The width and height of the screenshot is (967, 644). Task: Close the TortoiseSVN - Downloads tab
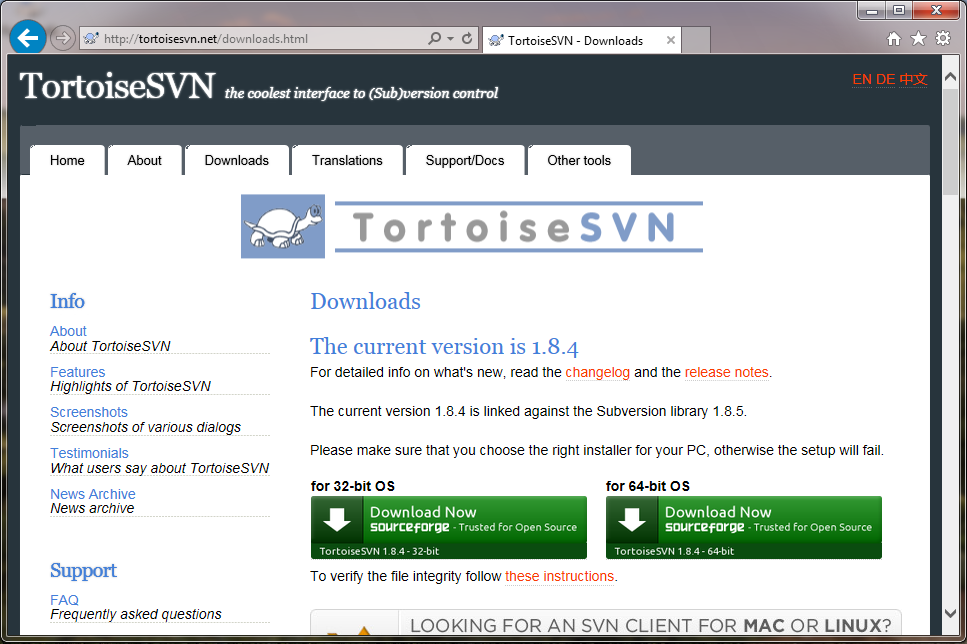click(671, 40)
